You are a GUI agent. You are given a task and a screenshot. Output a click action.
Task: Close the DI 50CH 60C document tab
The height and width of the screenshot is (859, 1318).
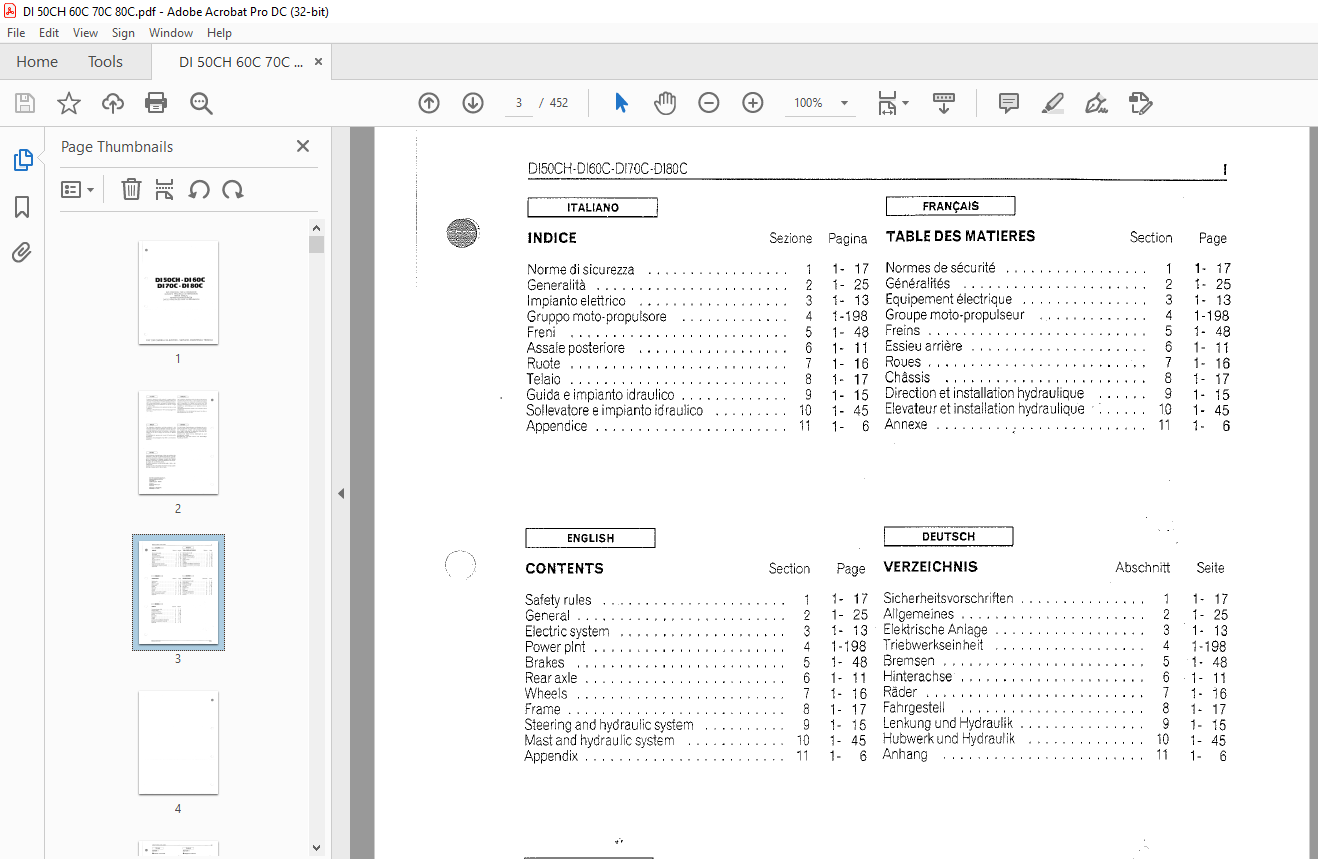[319, 62]
